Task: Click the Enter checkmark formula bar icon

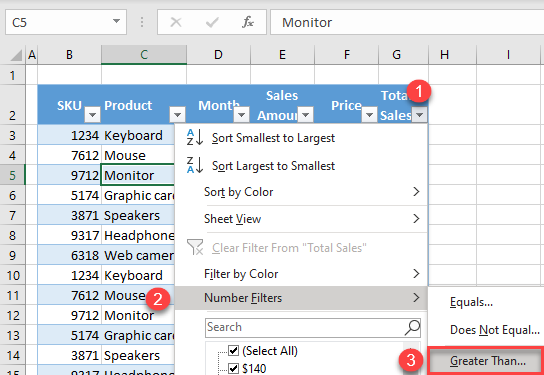Action: click(212, 23)
